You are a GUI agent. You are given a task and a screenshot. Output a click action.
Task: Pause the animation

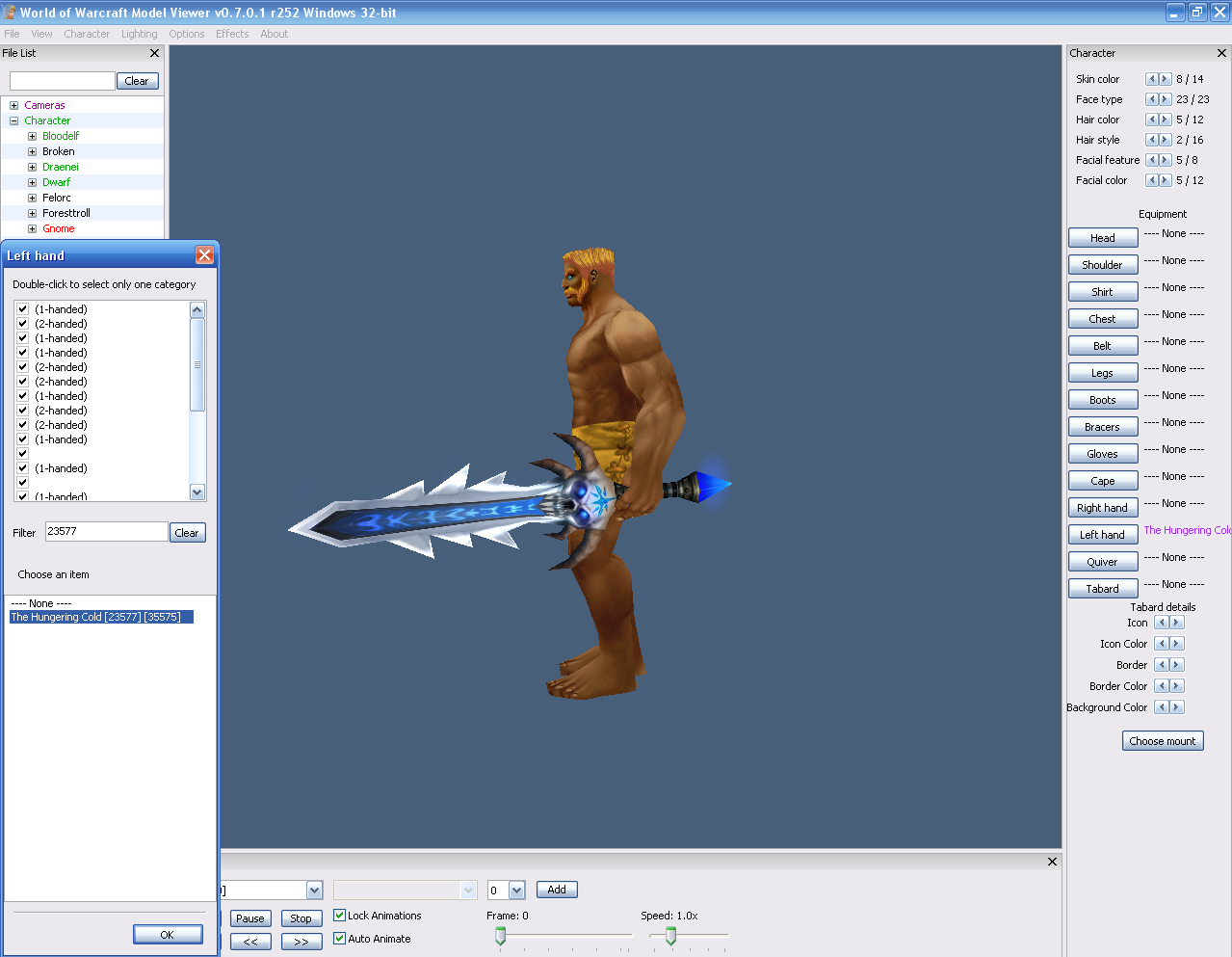click(x=250, y=917)
